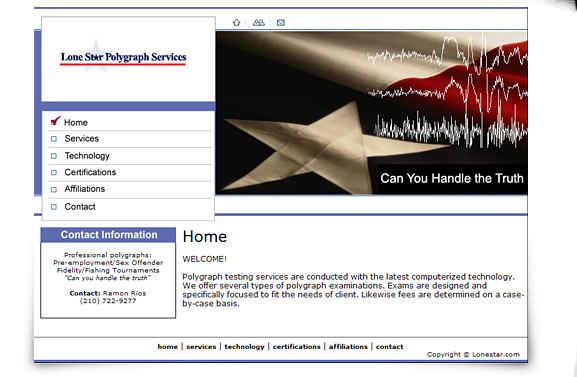Click the square bullet beside Services

click(54, 139)
